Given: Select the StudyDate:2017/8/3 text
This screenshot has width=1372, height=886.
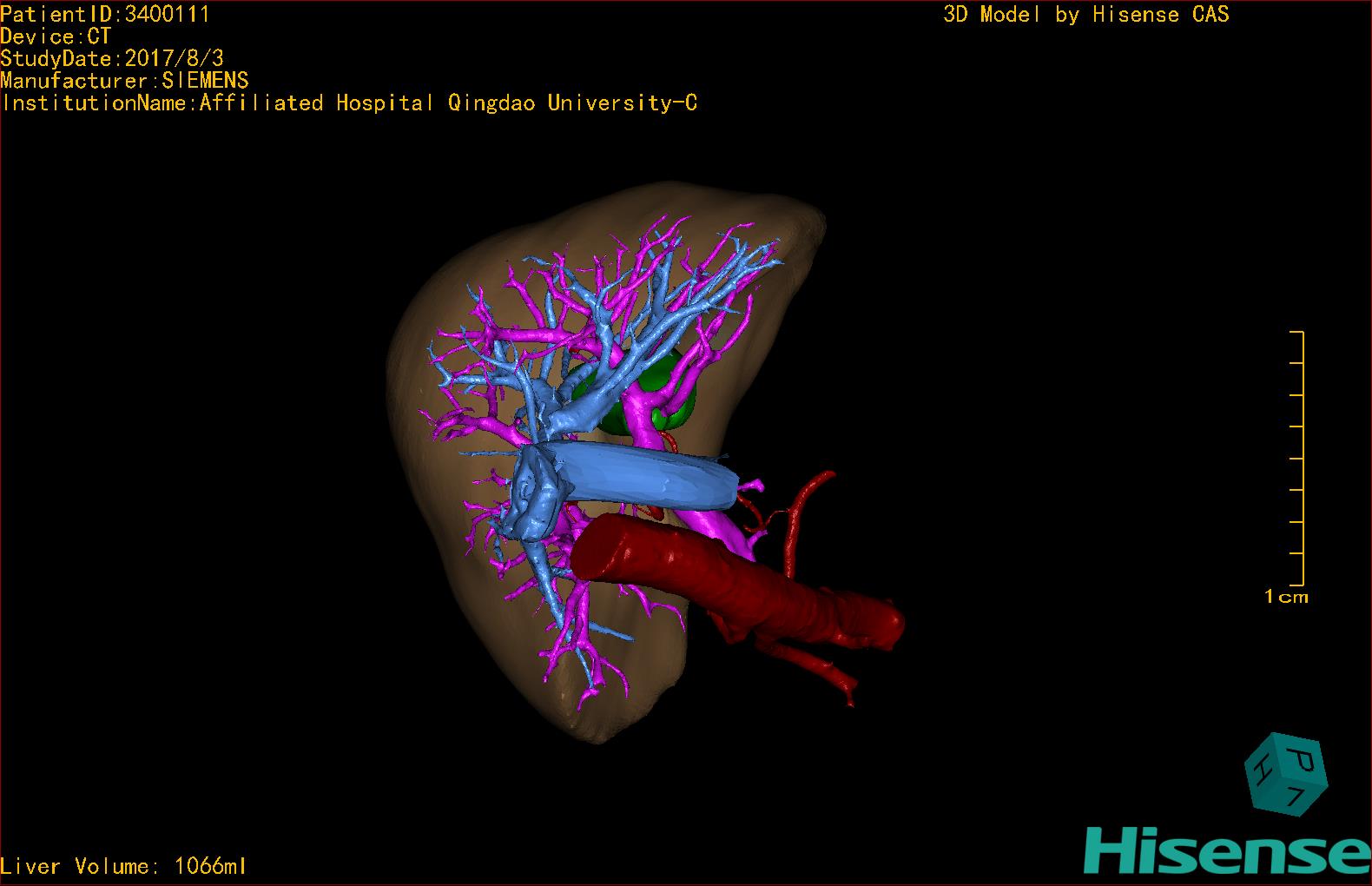Looking at the screenshot, I should point(112,58).
